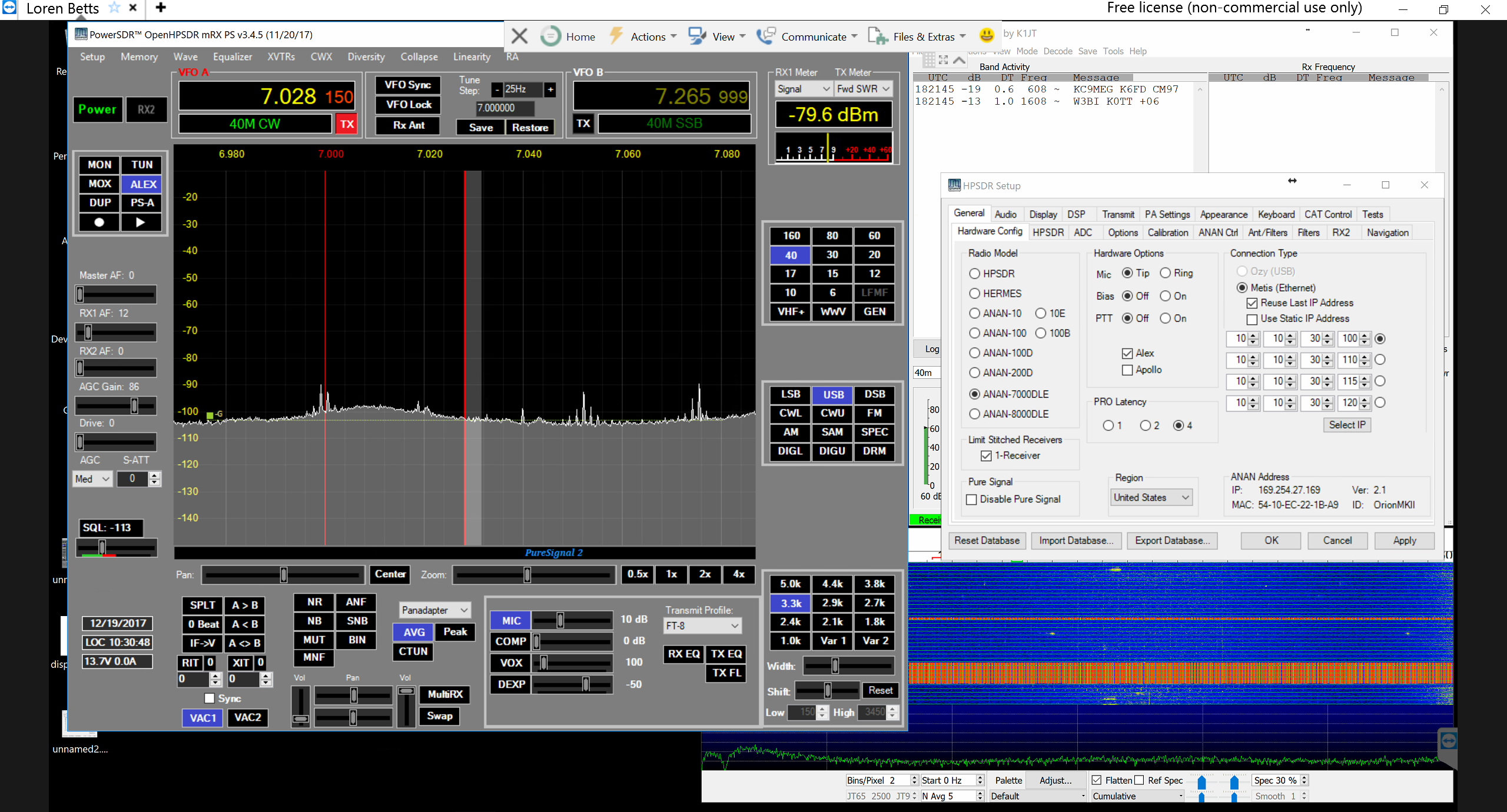Click the play triangle button
This screenshot has height=812, width=1507.
(141, 222)
